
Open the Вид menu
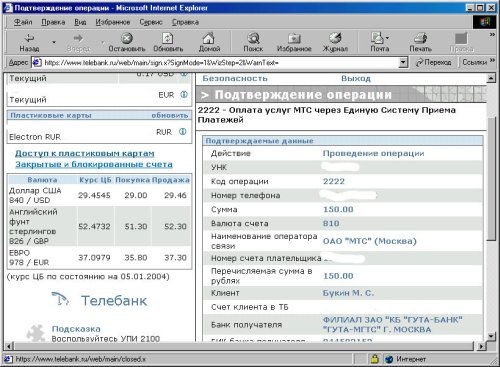(80, 22)
